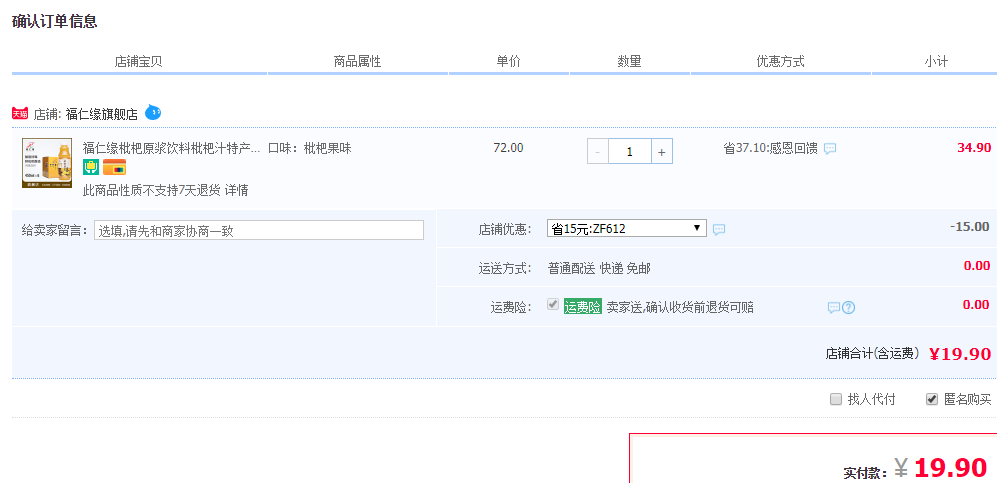Screen dimensions: 997x483
Task: Click the 实付款 amount 19.90
Action: pyautogui.click(x=950, y=468)
